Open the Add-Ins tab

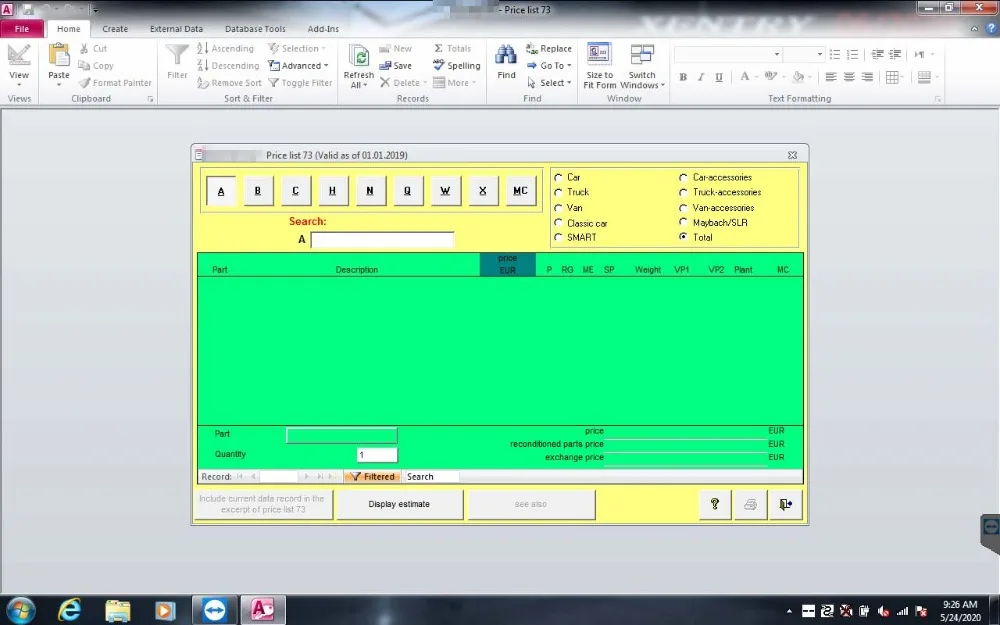tap(323, 29)
